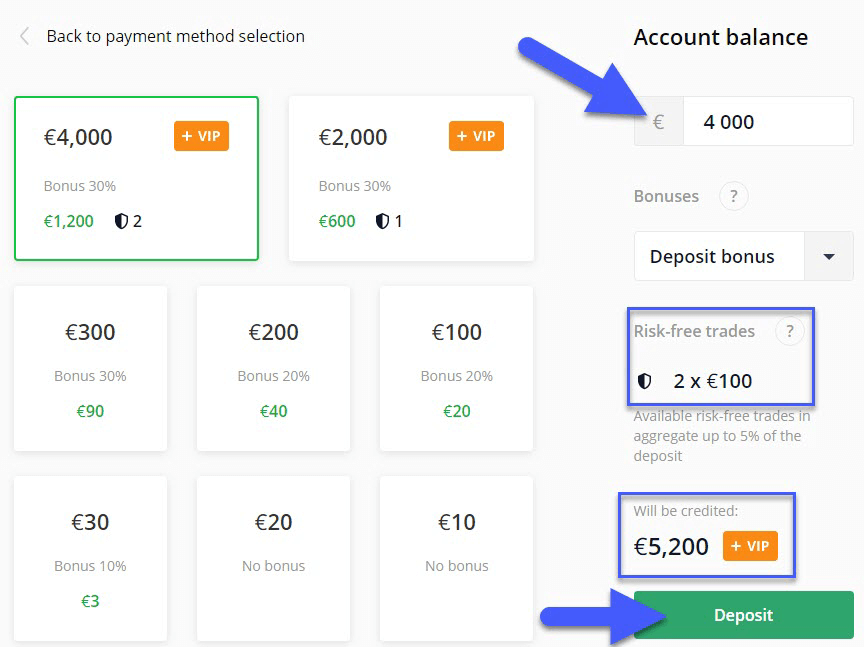Select the €30 deposit with 10% bonus
The height and width of the screenshot is (647, 864).
[90, 558]
